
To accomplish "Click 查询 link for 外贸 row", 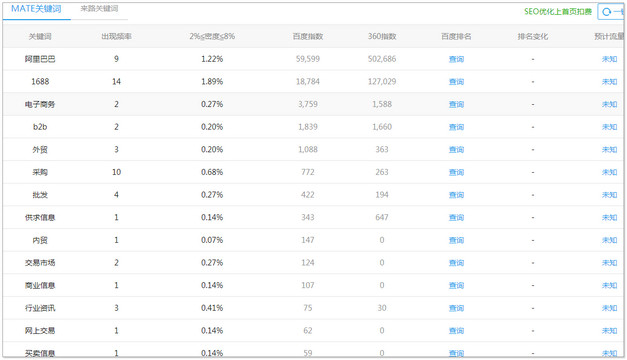I will pyautogui.click(x=456, y=150).
